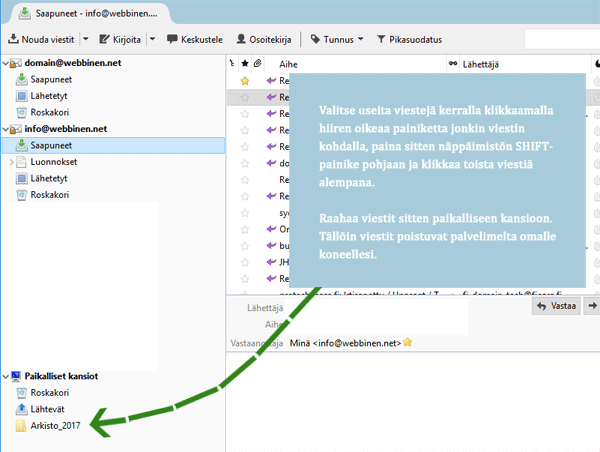Viewport: 600px width, 452px height.
Task: Collapse Paikalliset kansiot
Action: tap(6, 377)
